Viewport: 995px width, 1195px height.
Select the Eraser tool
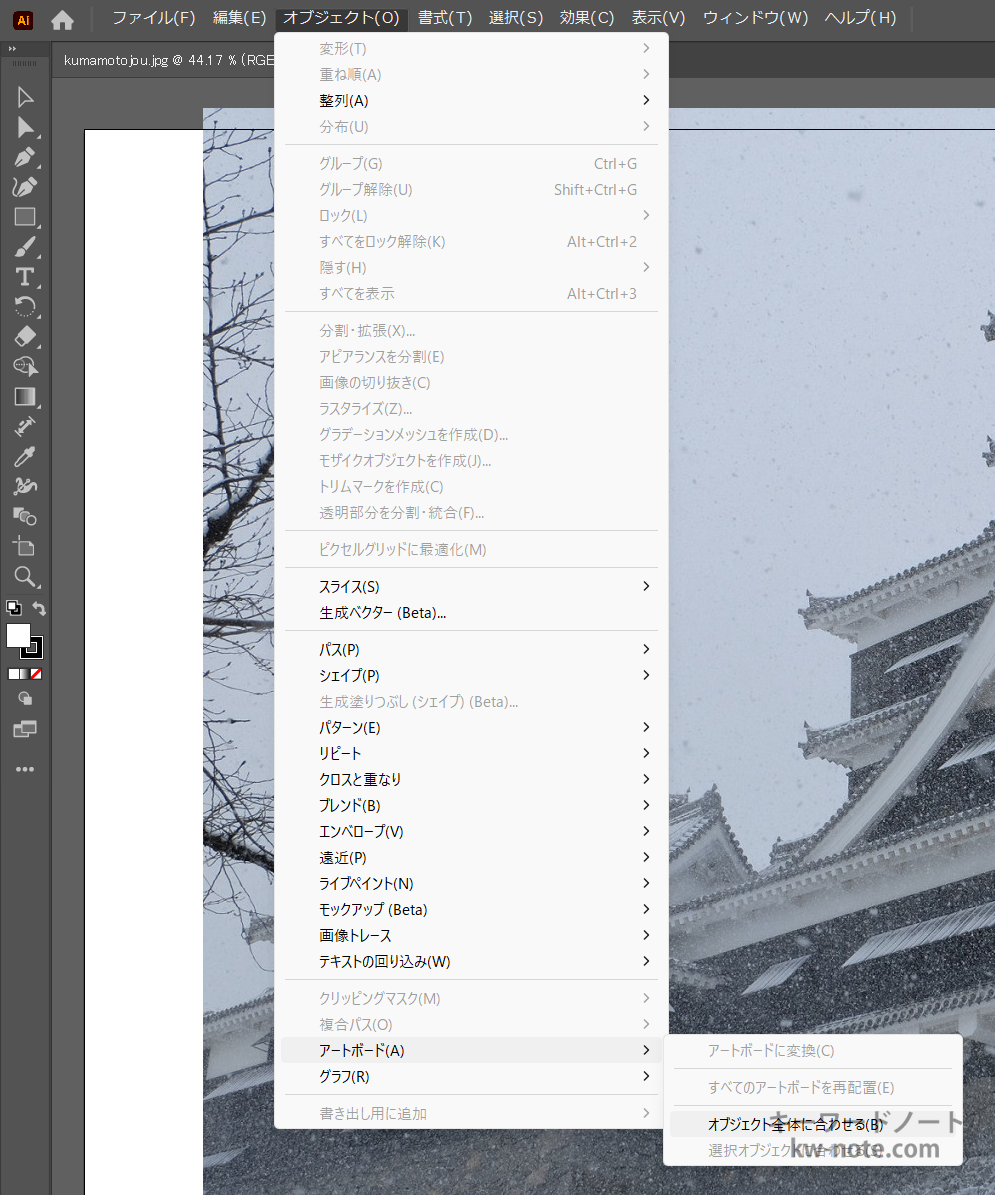pyautogui.click(x=25, y=336)
